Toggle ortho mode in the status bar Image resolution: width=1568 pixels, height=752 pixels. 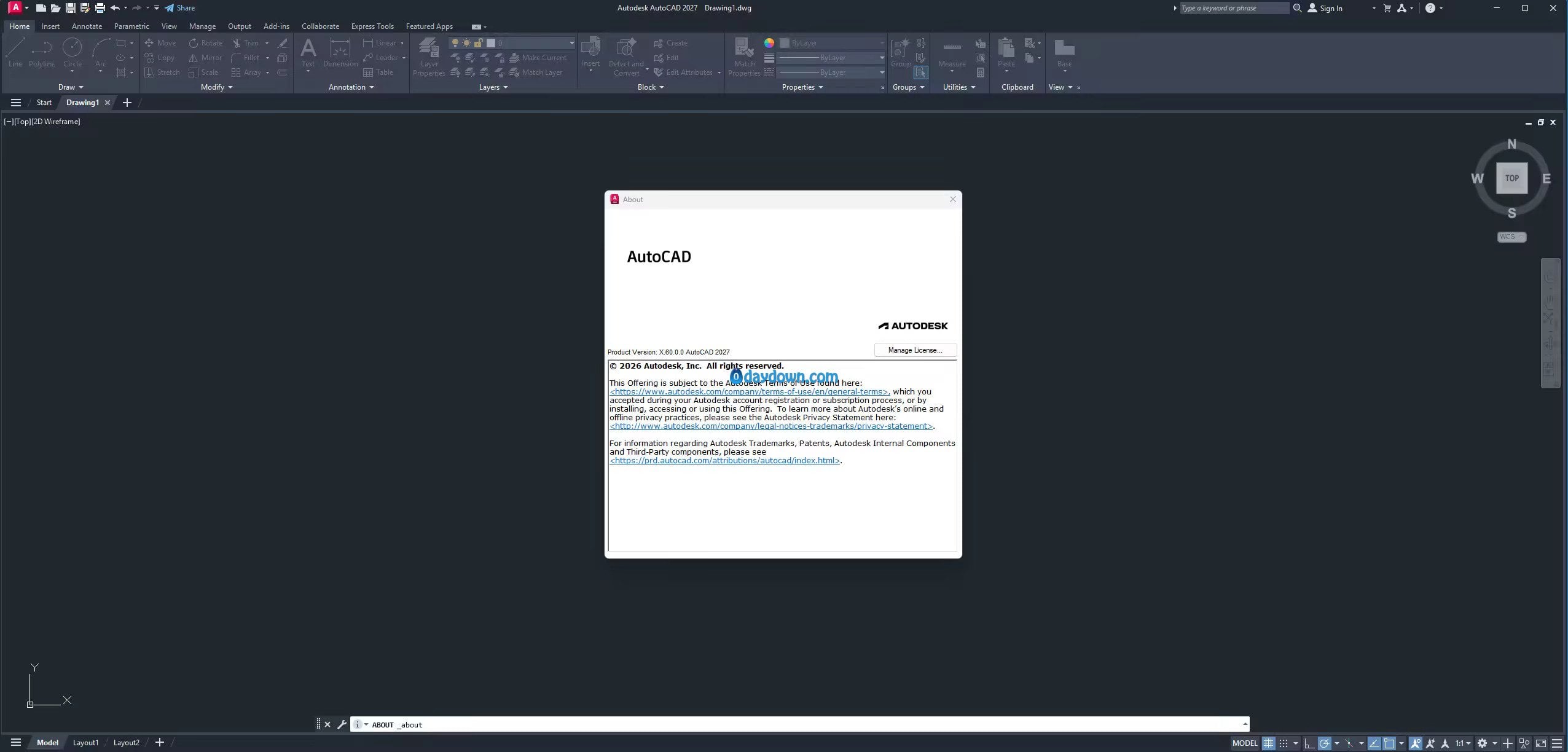1309,743
